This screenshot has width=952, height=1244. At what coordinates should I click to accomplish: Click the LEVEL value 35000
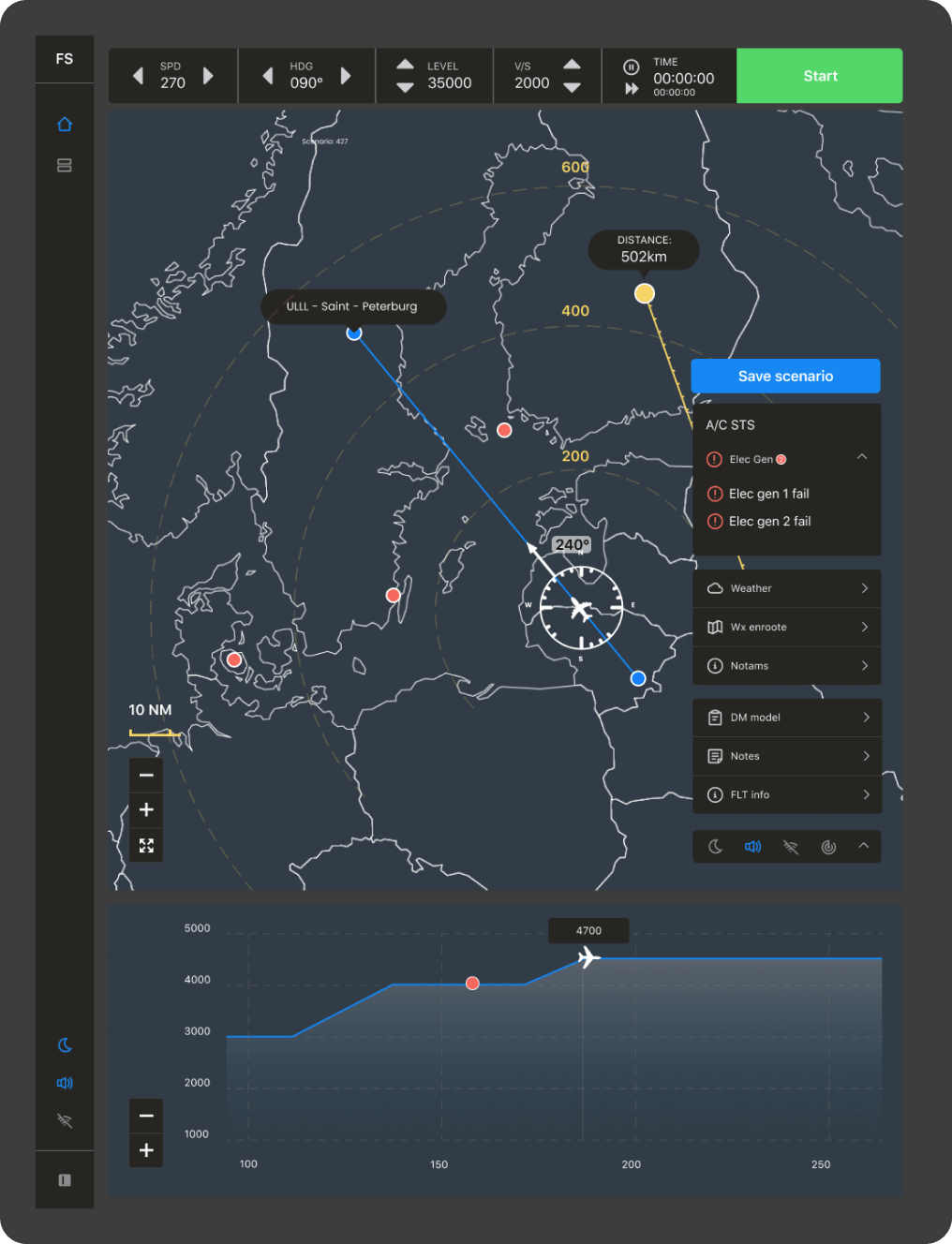coord(450,82)
